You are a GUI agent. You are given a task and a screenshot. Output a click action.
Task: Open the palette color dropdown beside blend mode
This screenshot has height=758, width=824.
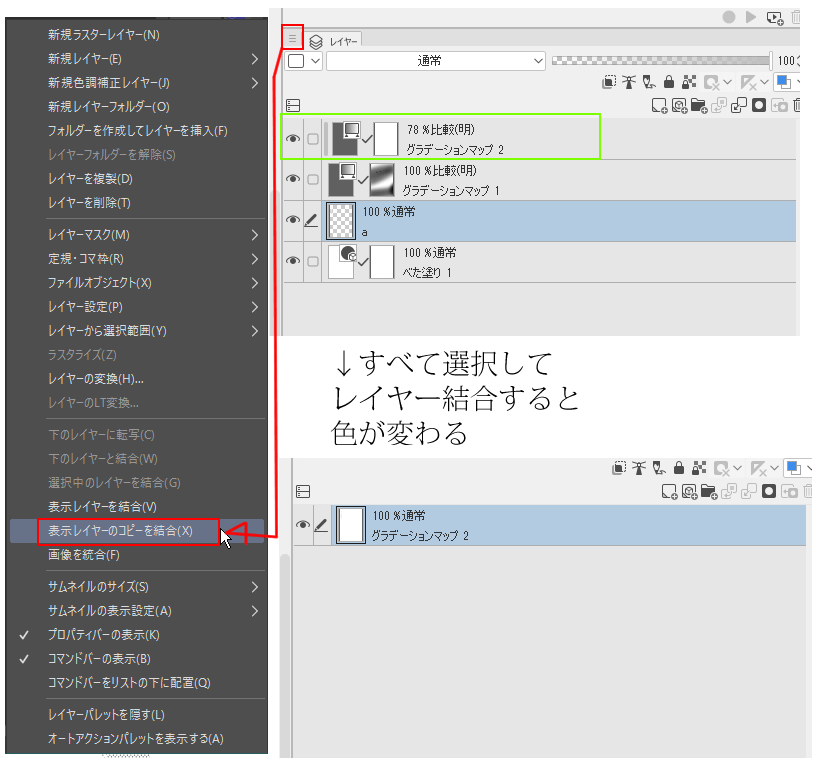(x=305, y=61)
